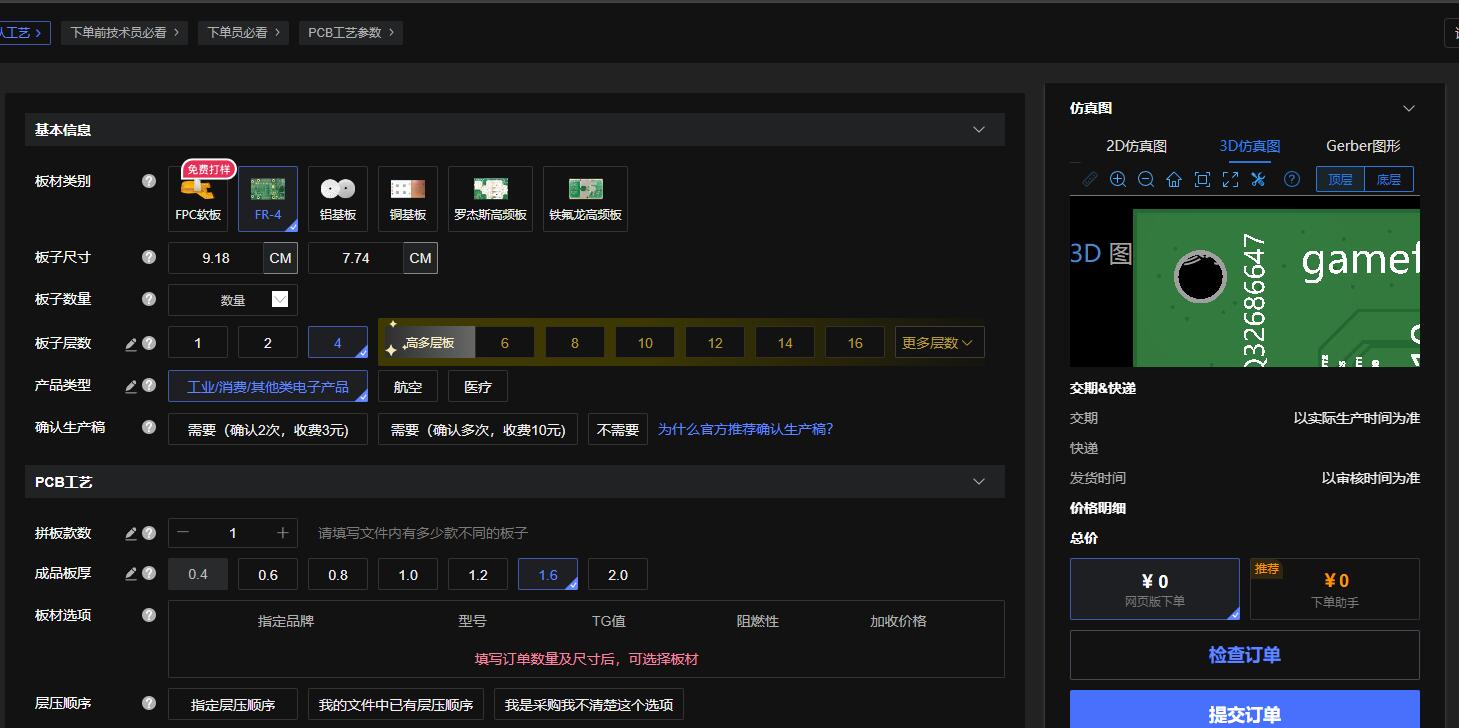Click help icon next to 板材类别

tap(149, 181)
